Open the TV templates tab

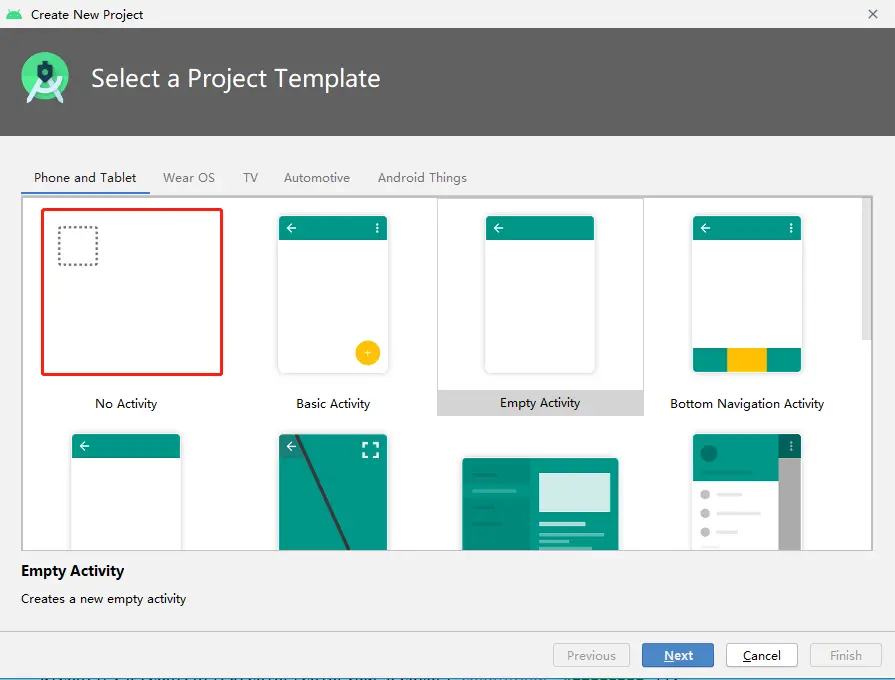[x=250, y=177]
